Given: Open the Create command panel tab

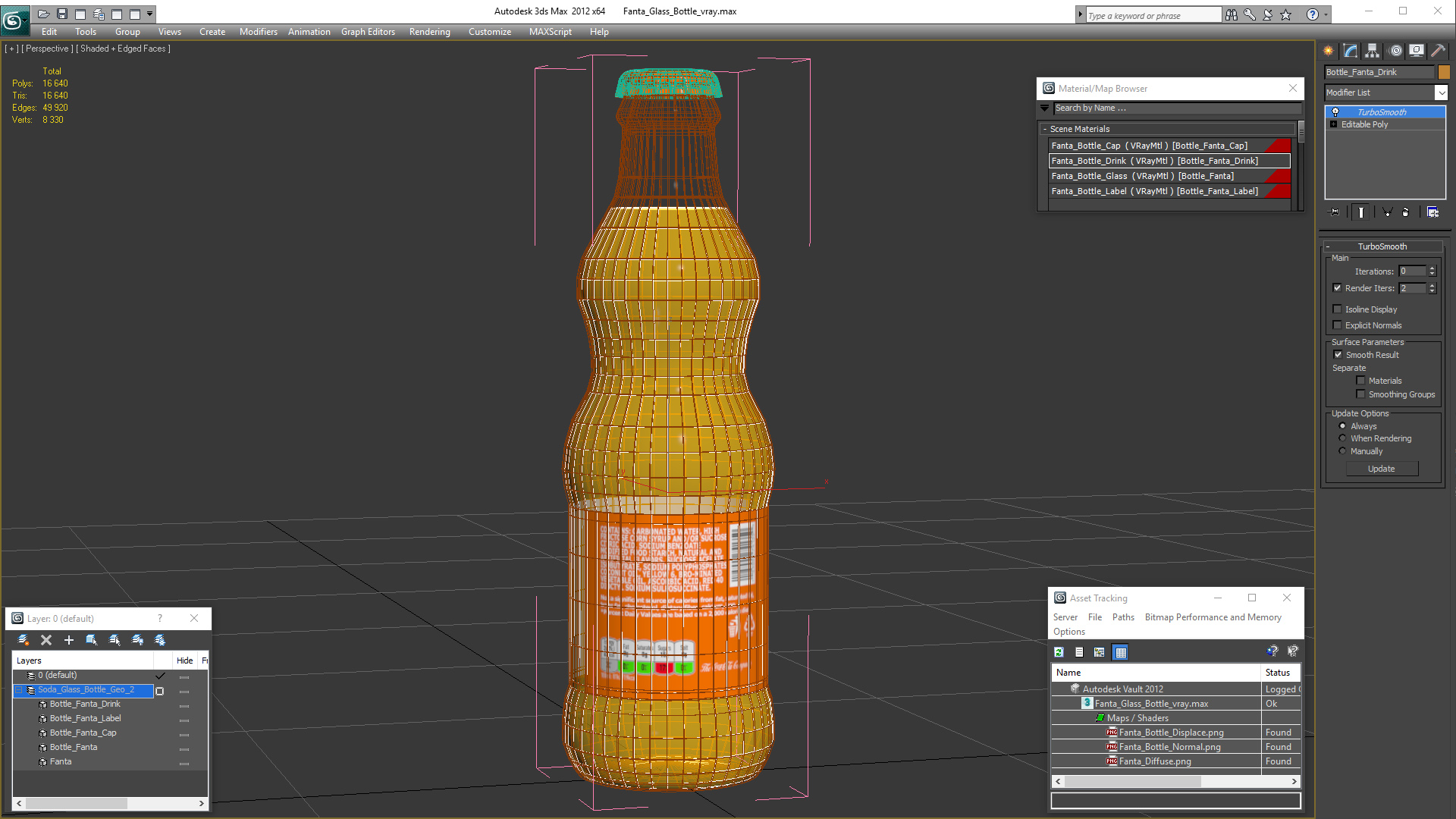Looking at the screenshot, I should (1329, 51).
